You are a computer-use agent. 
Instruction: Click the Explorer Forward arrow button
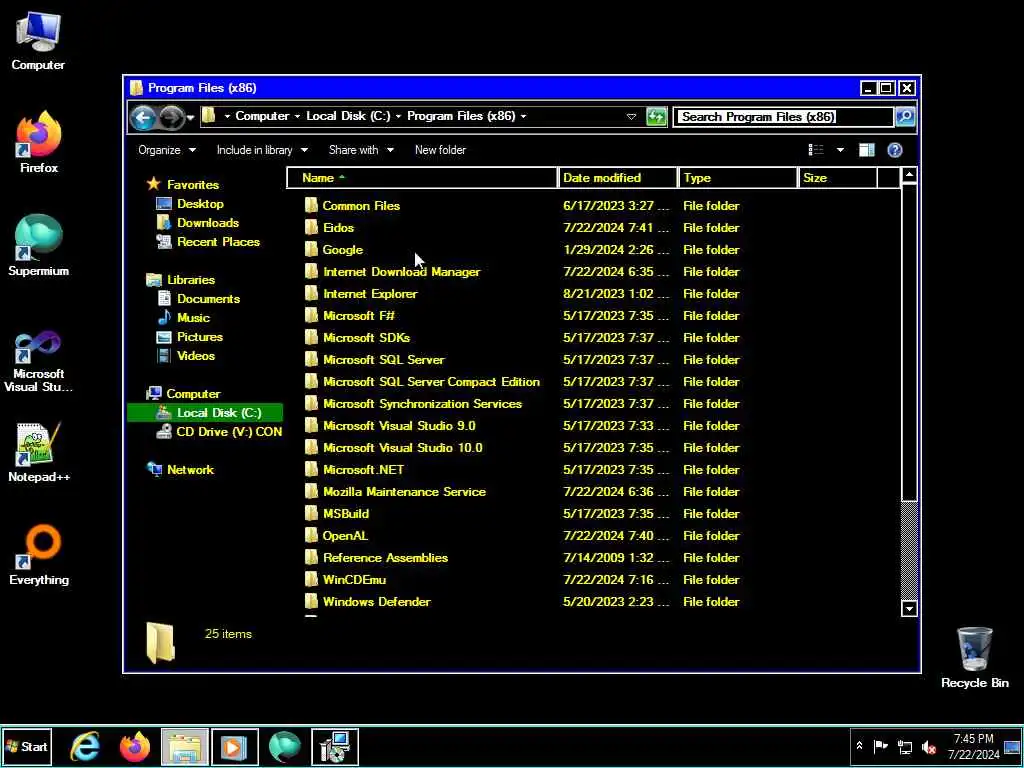[171, 118]
